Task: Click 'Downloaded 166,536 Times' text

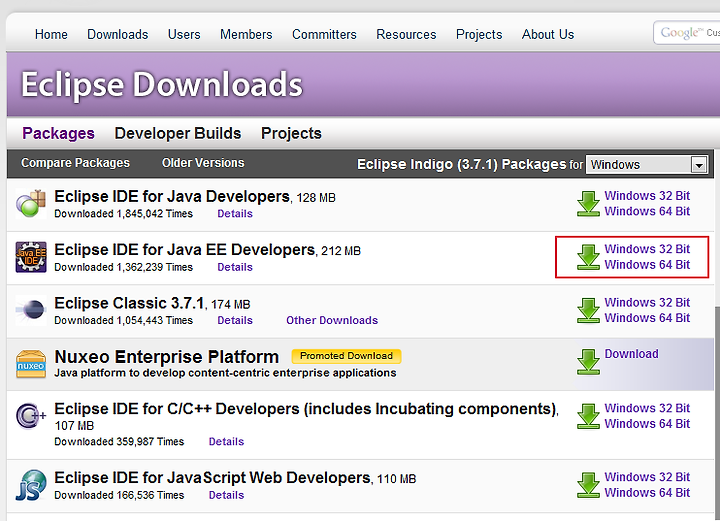Action: [119, 495]
